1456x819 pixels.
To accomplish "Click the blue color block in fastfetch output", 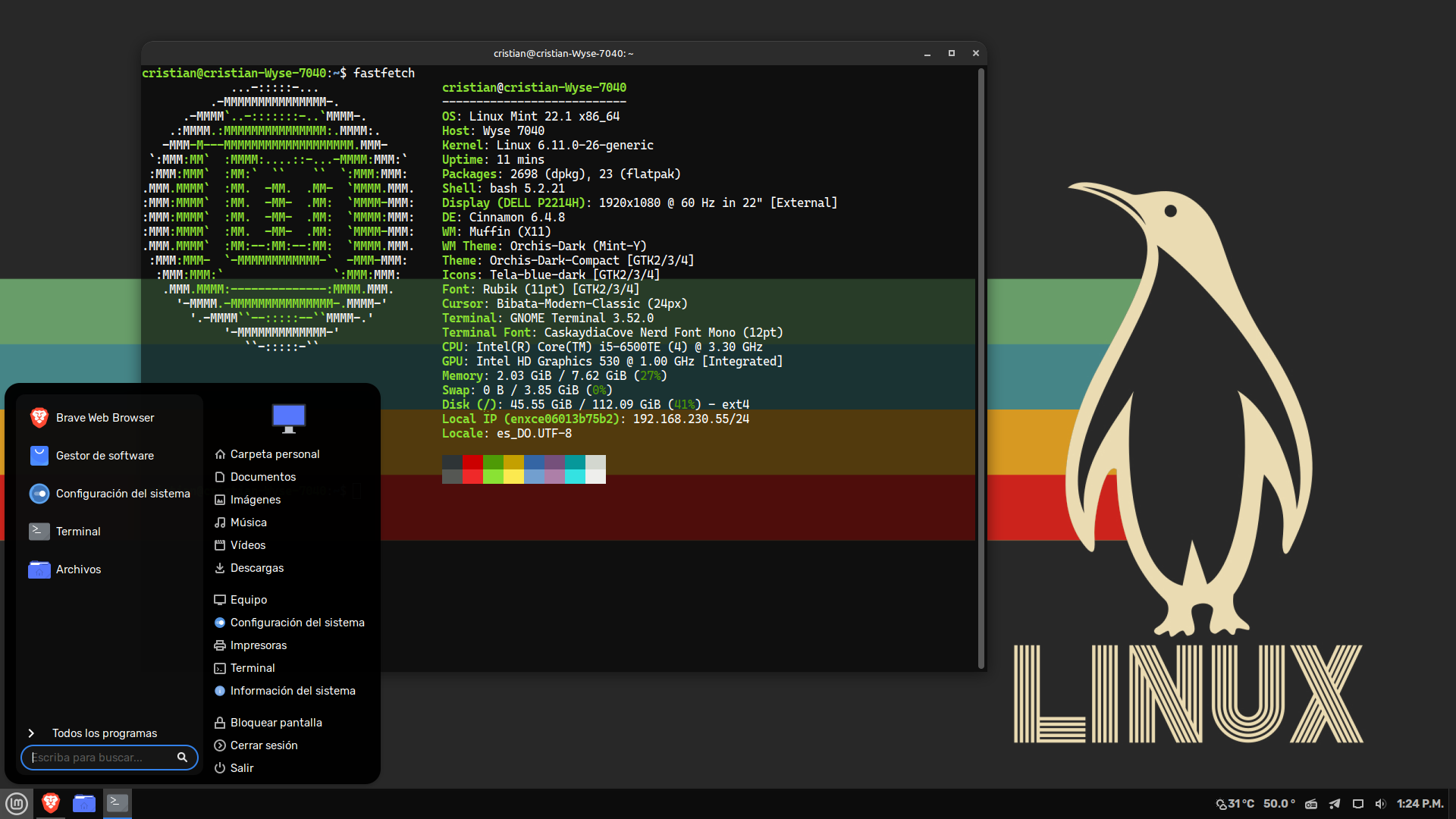I will point(534,462).
